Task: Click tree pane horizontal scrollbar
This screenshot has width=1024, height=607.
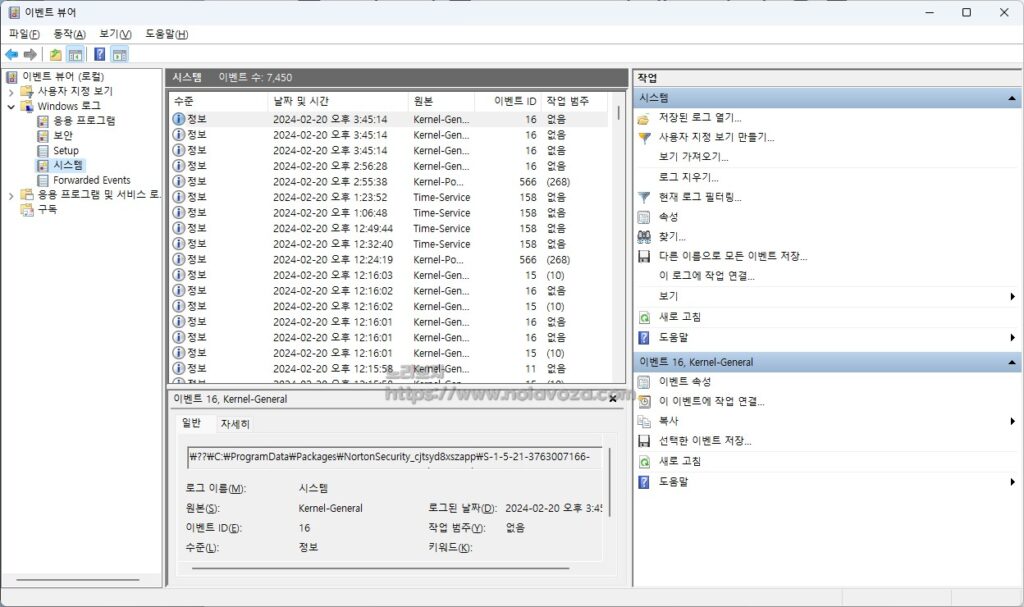Action: tap(78, 580)
